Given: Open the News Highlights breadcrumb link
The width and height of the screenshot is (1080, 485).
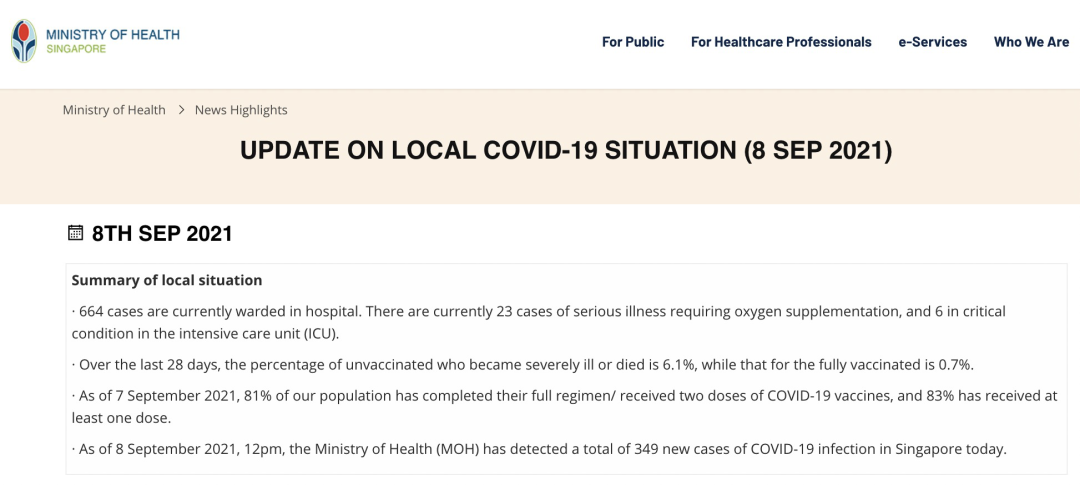Looking at the screenshot, I should click(241, 110).
